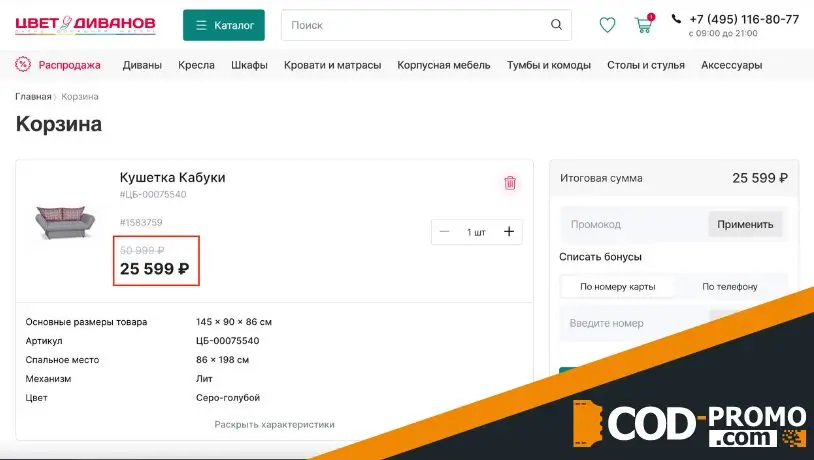814x460 pixels.
Task: Go to the Шкафы category
Action: click(x=249, y=65)
